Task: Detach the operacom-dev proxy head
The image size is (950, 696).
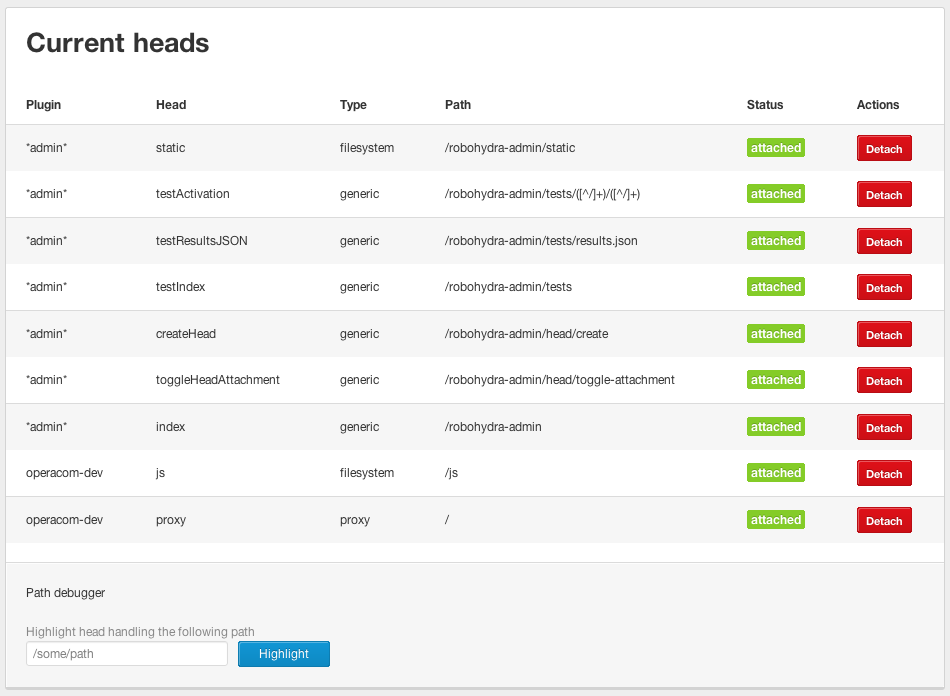Action: (883, 519)
